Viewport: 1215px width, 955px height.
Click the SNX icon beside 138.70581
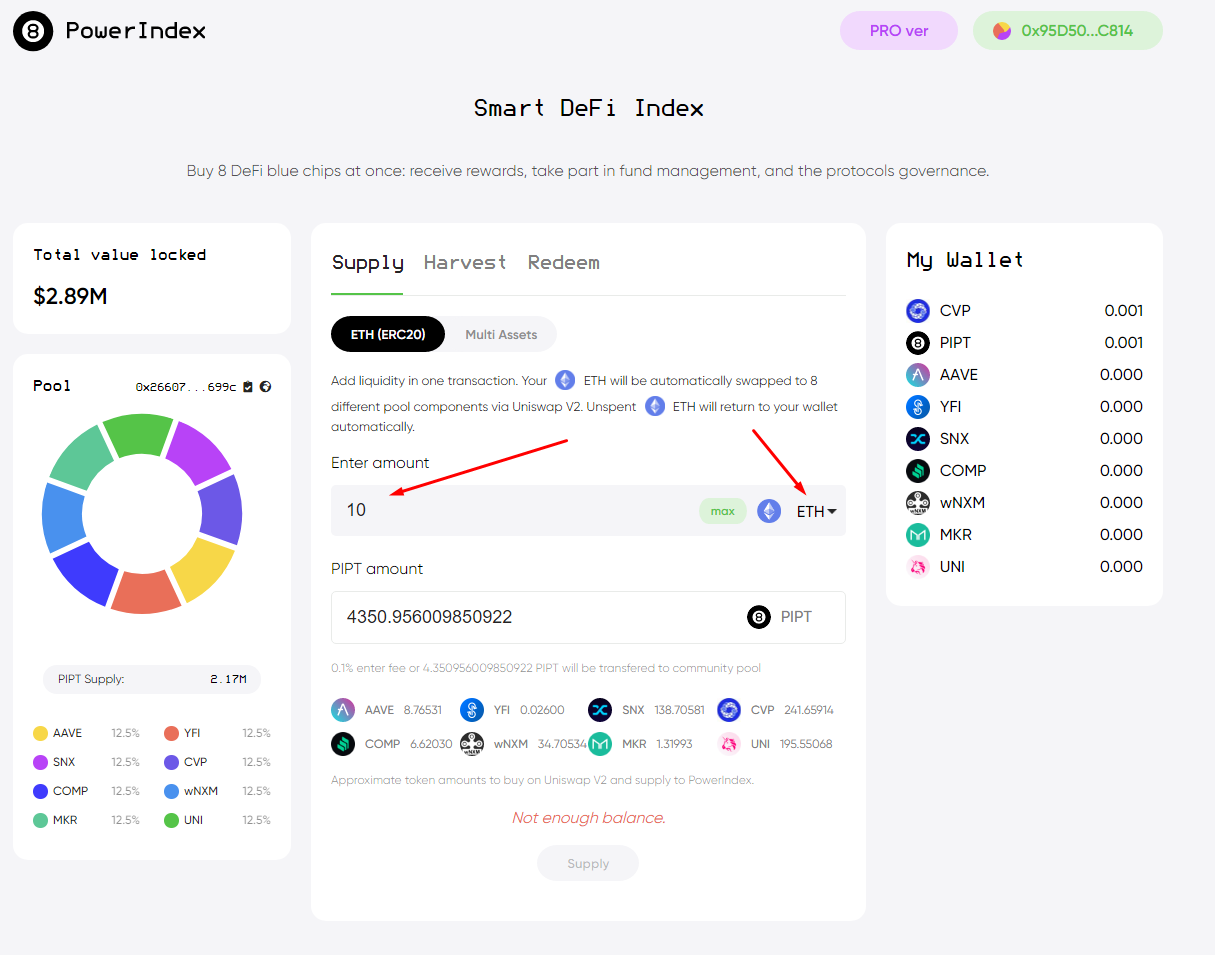600,710
